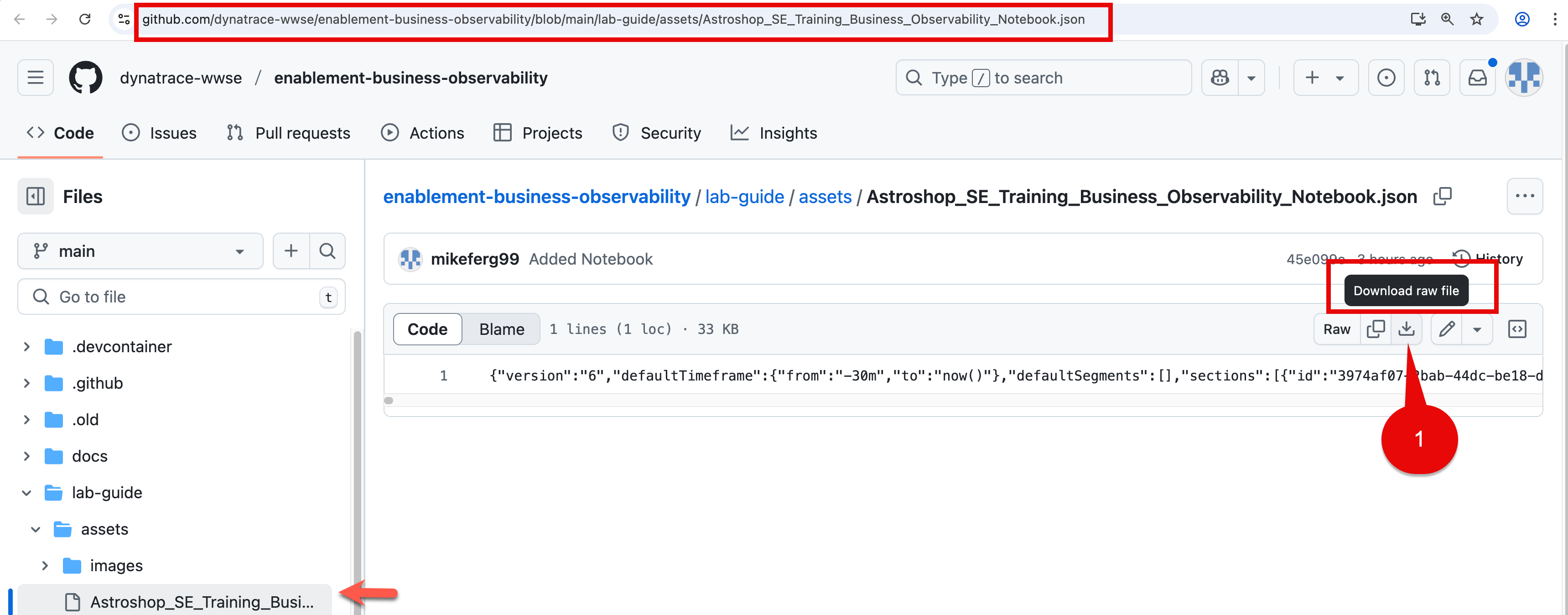Image resolution: width=1568 pixels, height=615 pixels.
Task: Go to GitHub home via Octocat logo
Action: click(86, 78)
